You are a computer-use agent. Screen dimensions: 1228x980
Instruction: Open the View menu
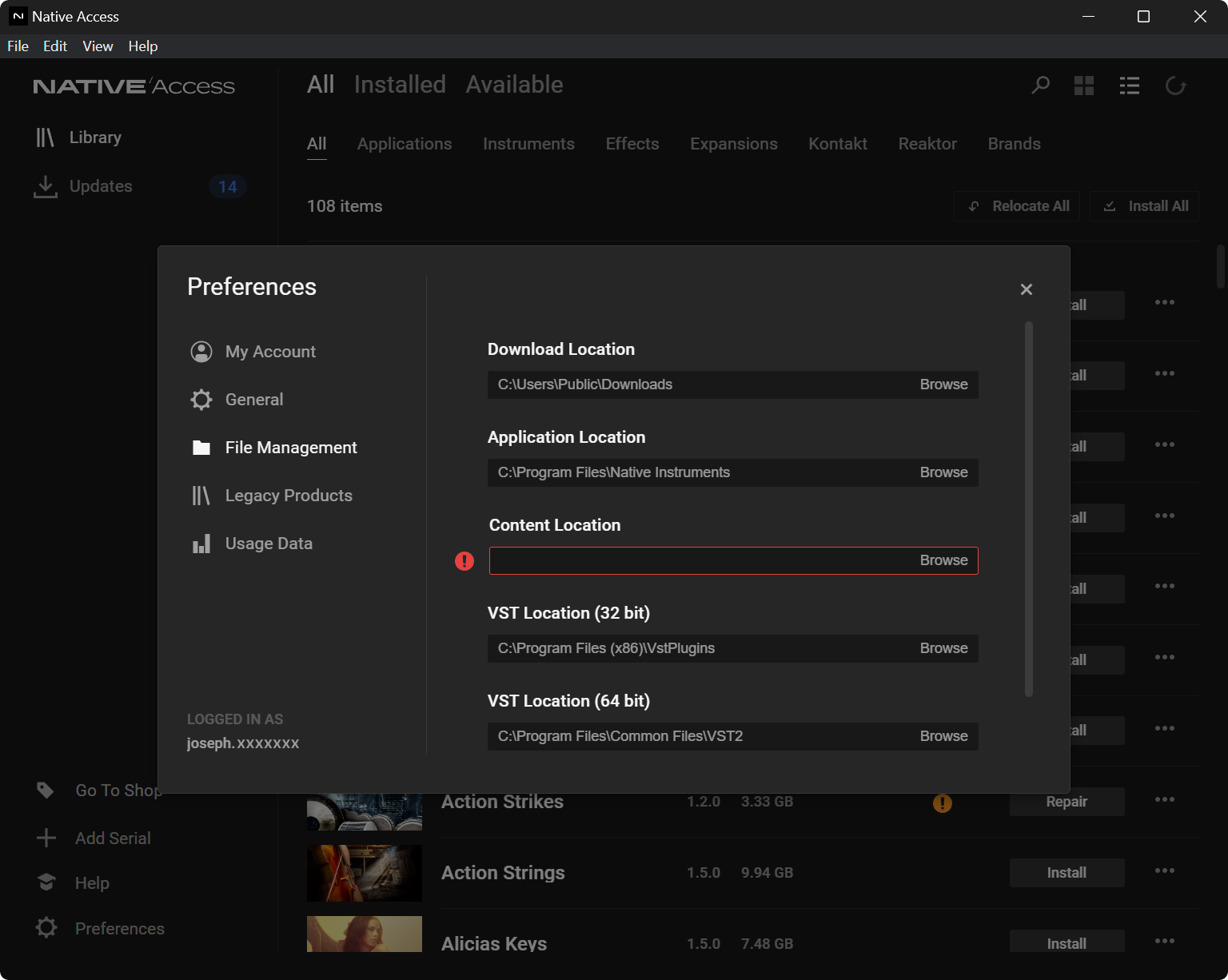(x=98, y=46)
